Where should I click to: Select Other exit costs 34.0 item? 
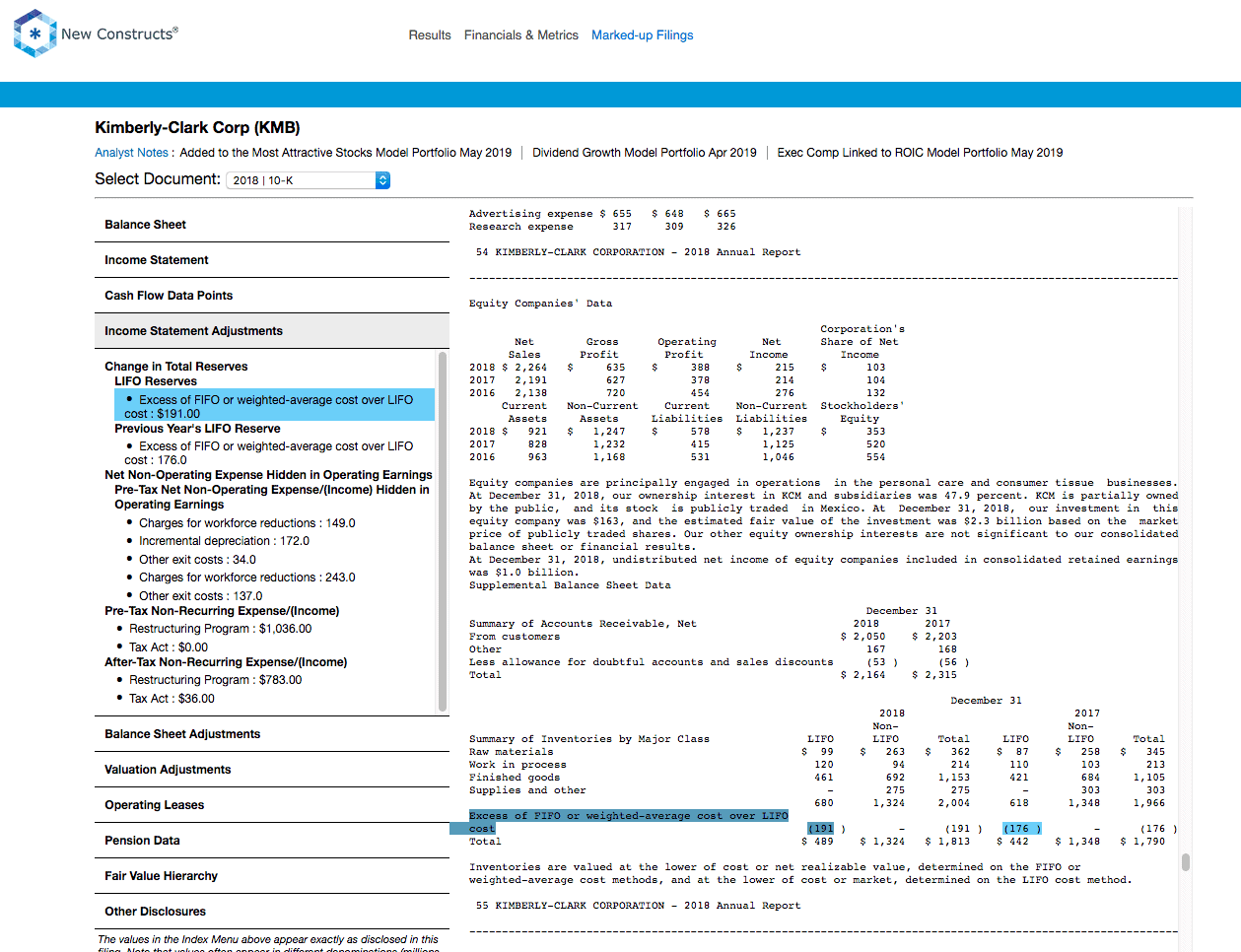pos(197,560)
